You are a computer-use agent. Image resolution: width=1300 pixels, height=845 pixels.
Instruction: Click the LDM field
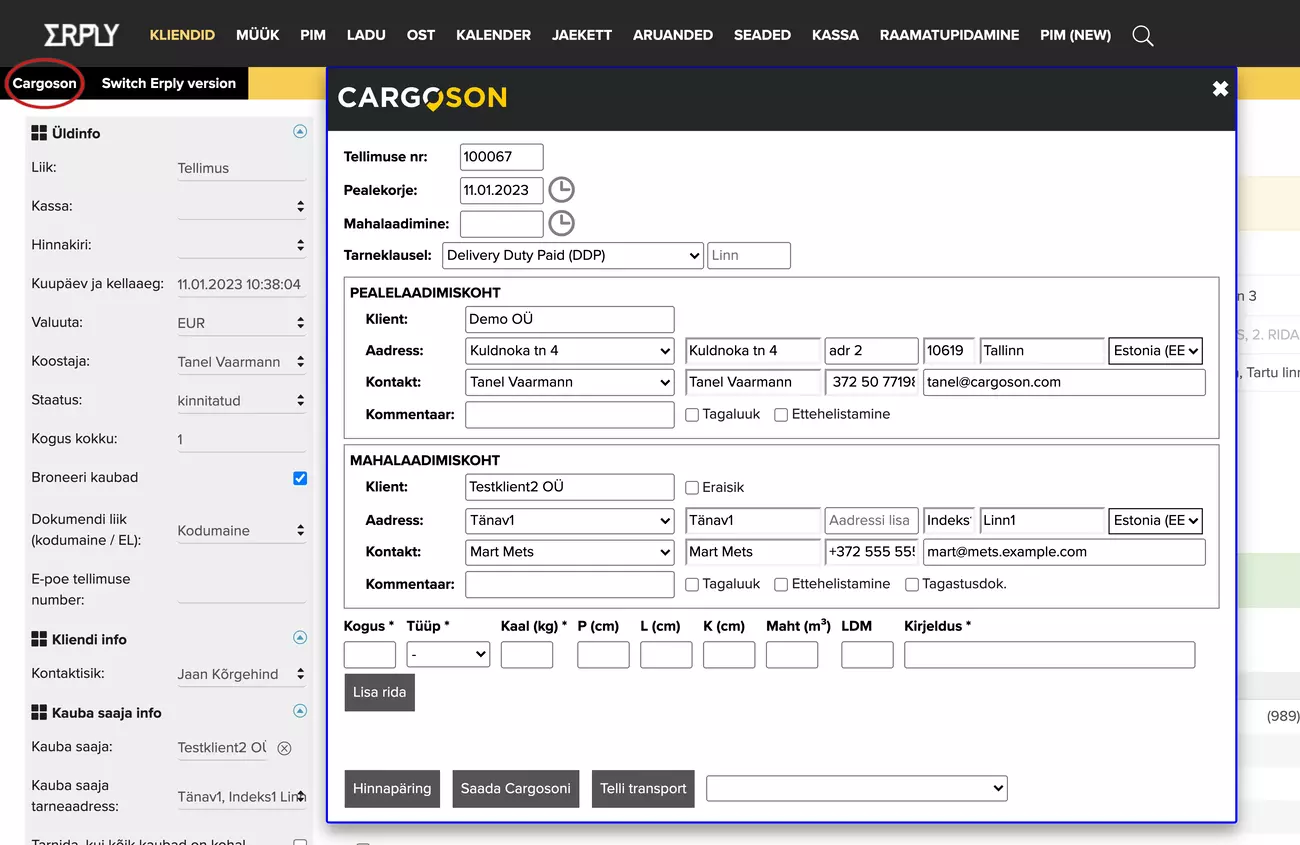(x=867, y=655)
